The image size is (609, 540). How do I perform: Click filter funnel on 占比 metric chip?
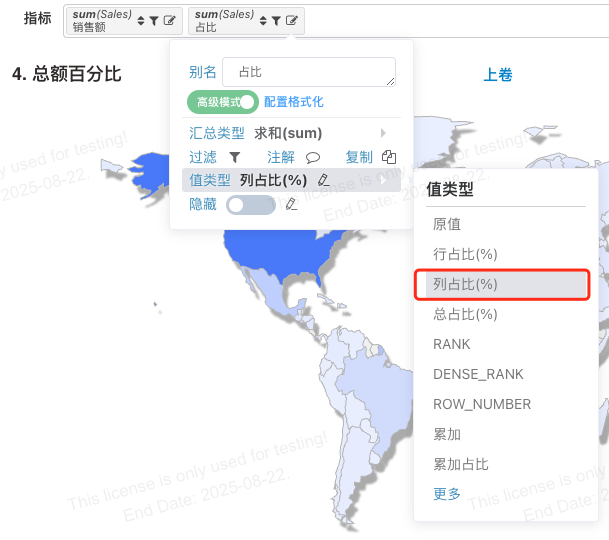(277, 21)
